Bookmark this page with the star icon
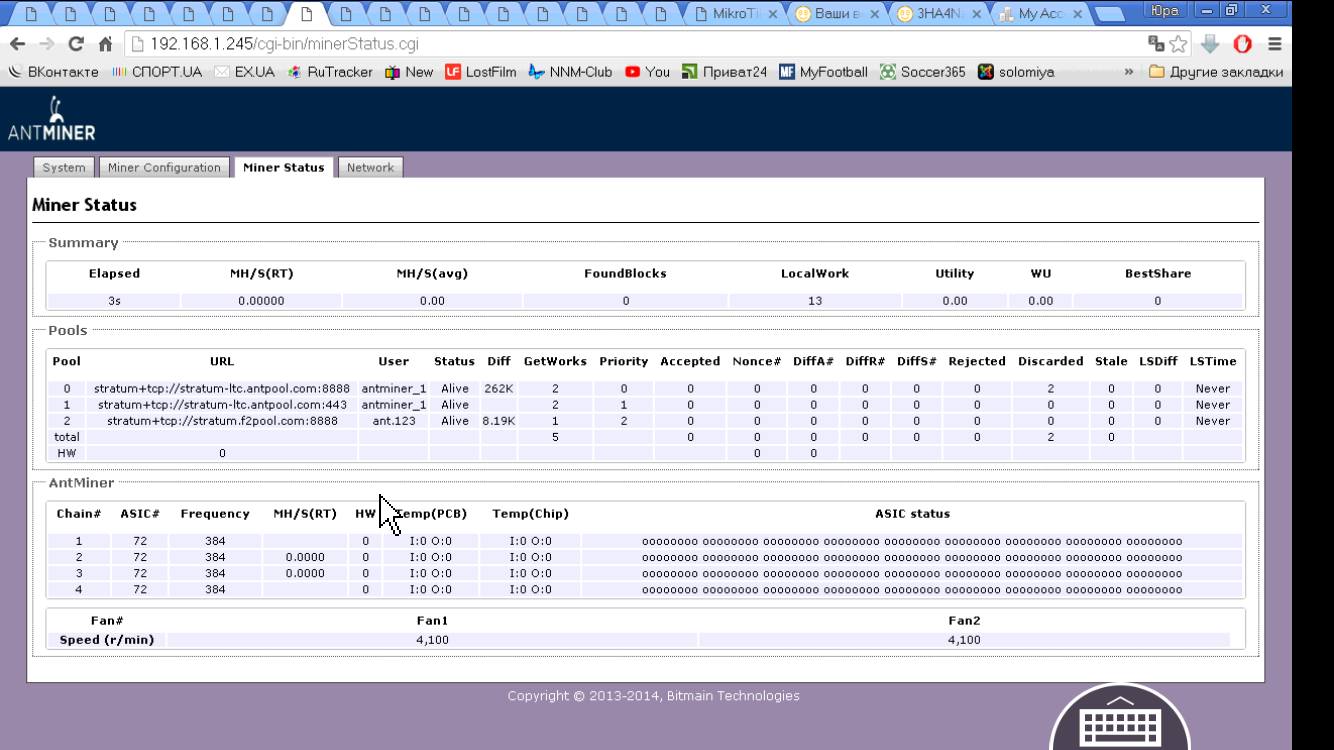This screenshot has height=750, width=1334. click(x=1178, y=44)
